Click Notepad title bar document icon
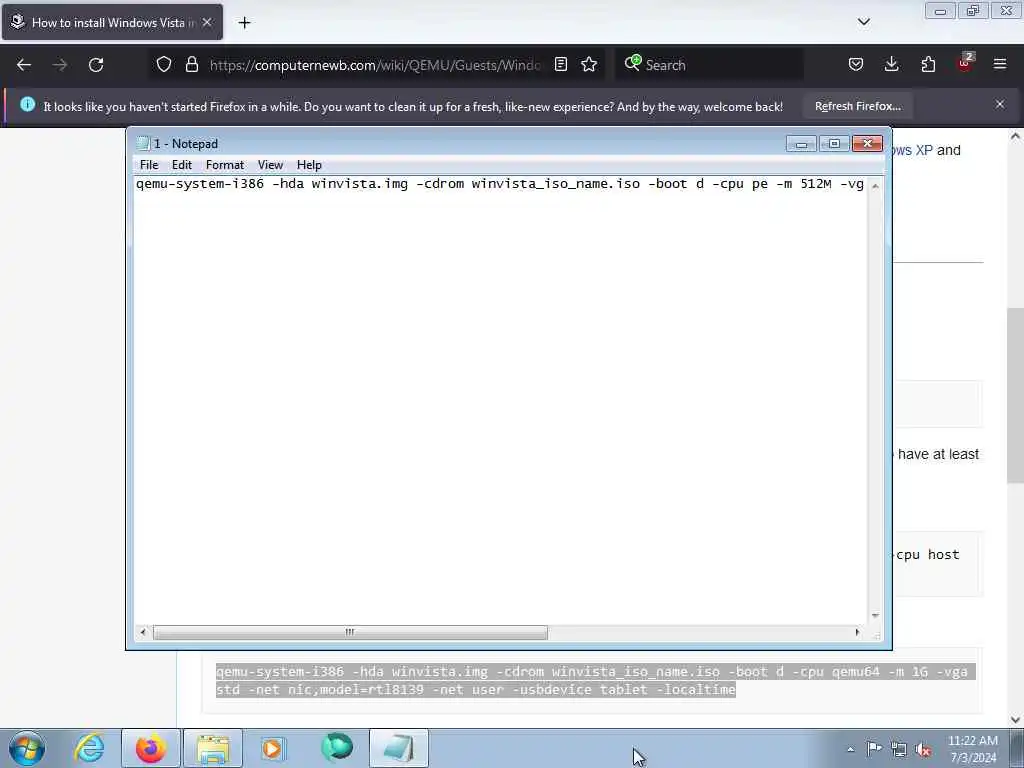The image size is (1024, 768). [143, 144]
